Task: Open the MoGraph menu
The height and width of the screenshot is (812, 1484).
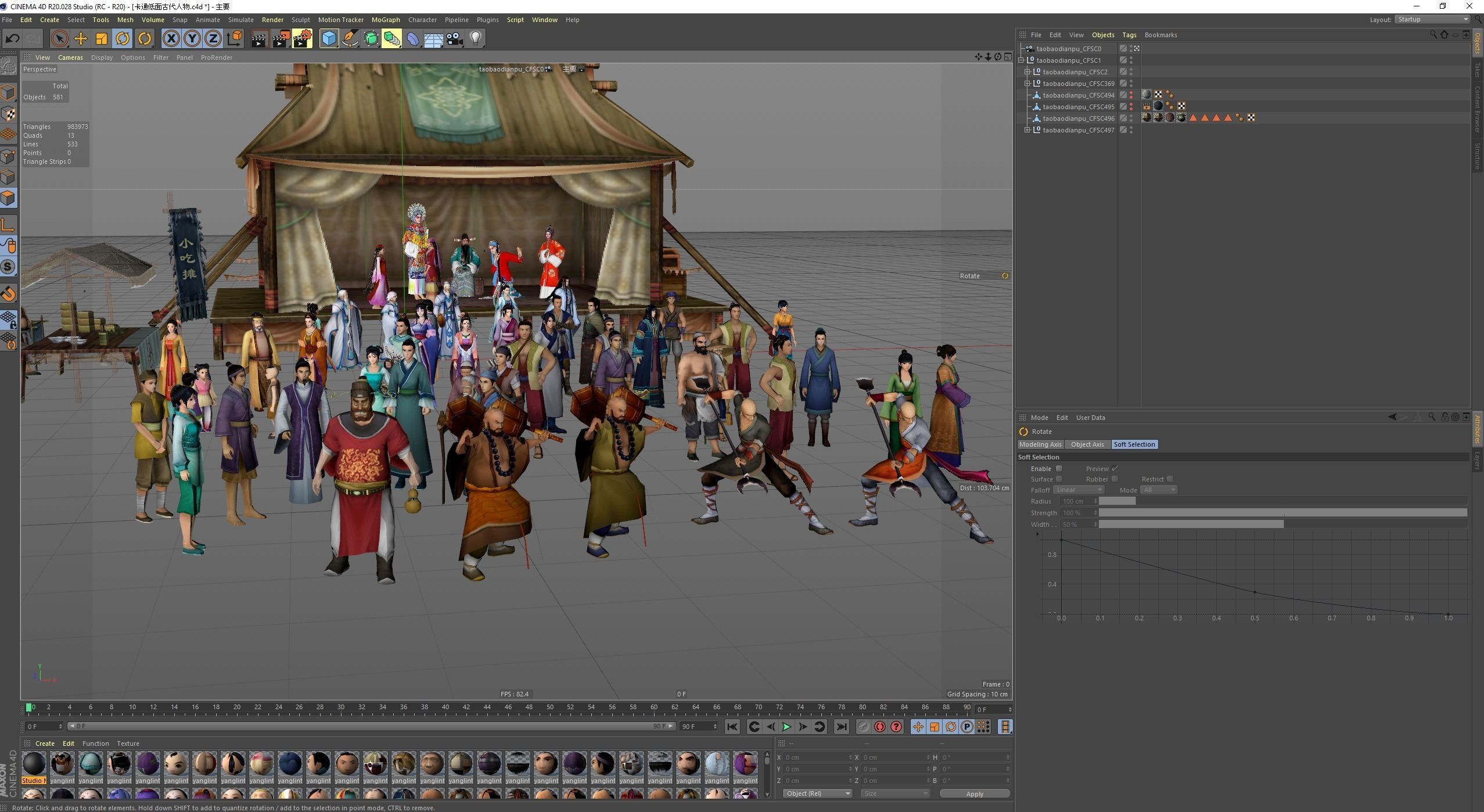Action: tap(385, 20)
